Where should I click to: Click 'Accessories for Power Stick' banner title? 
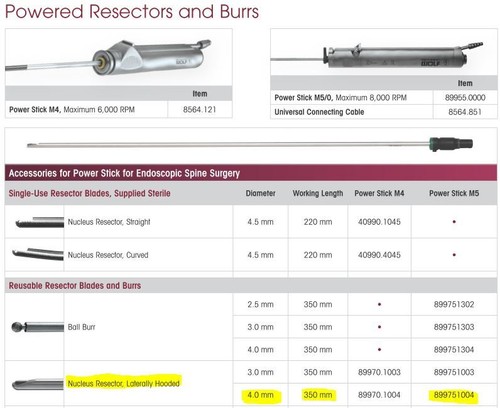[x=124, y=173]
